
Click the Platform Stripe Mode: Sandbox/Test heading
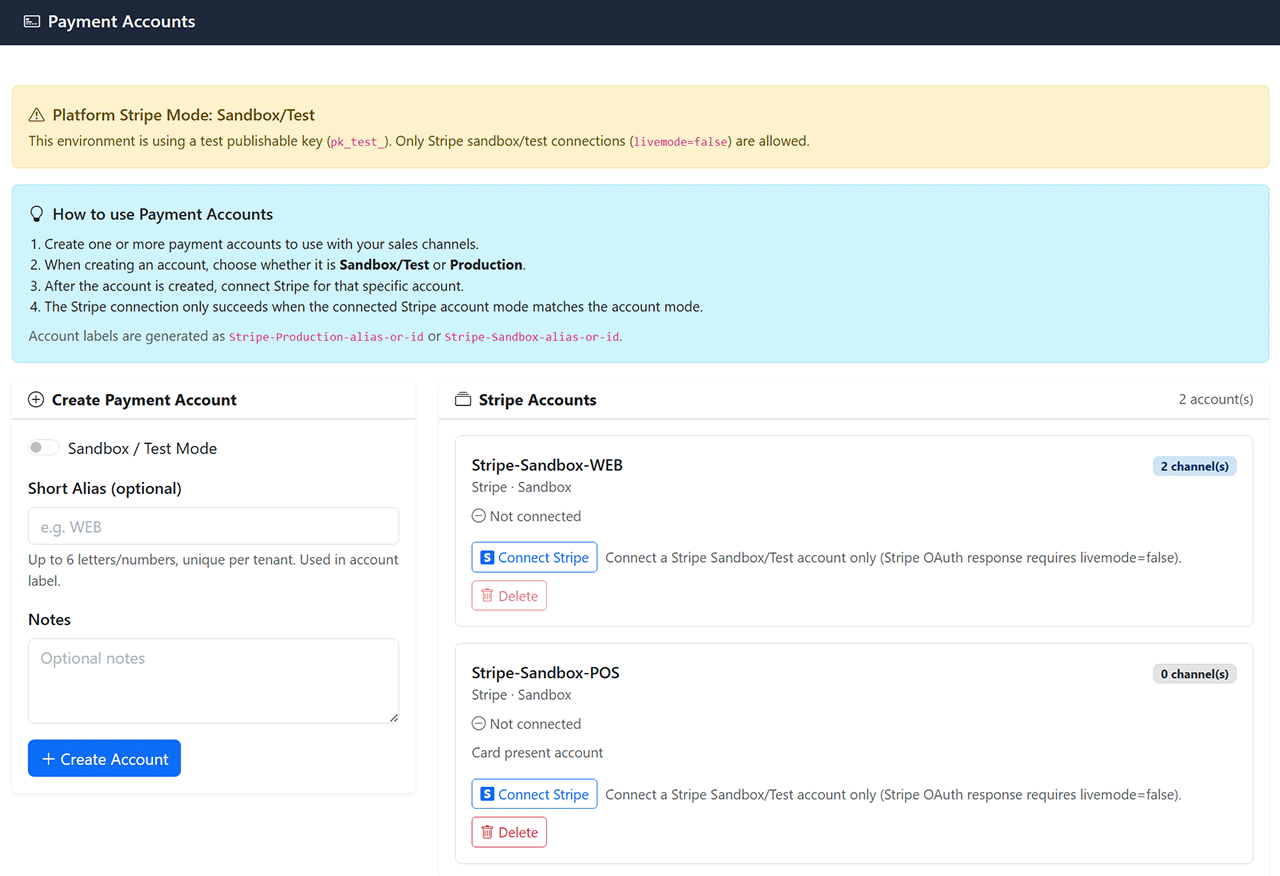(x=184, y=115)
